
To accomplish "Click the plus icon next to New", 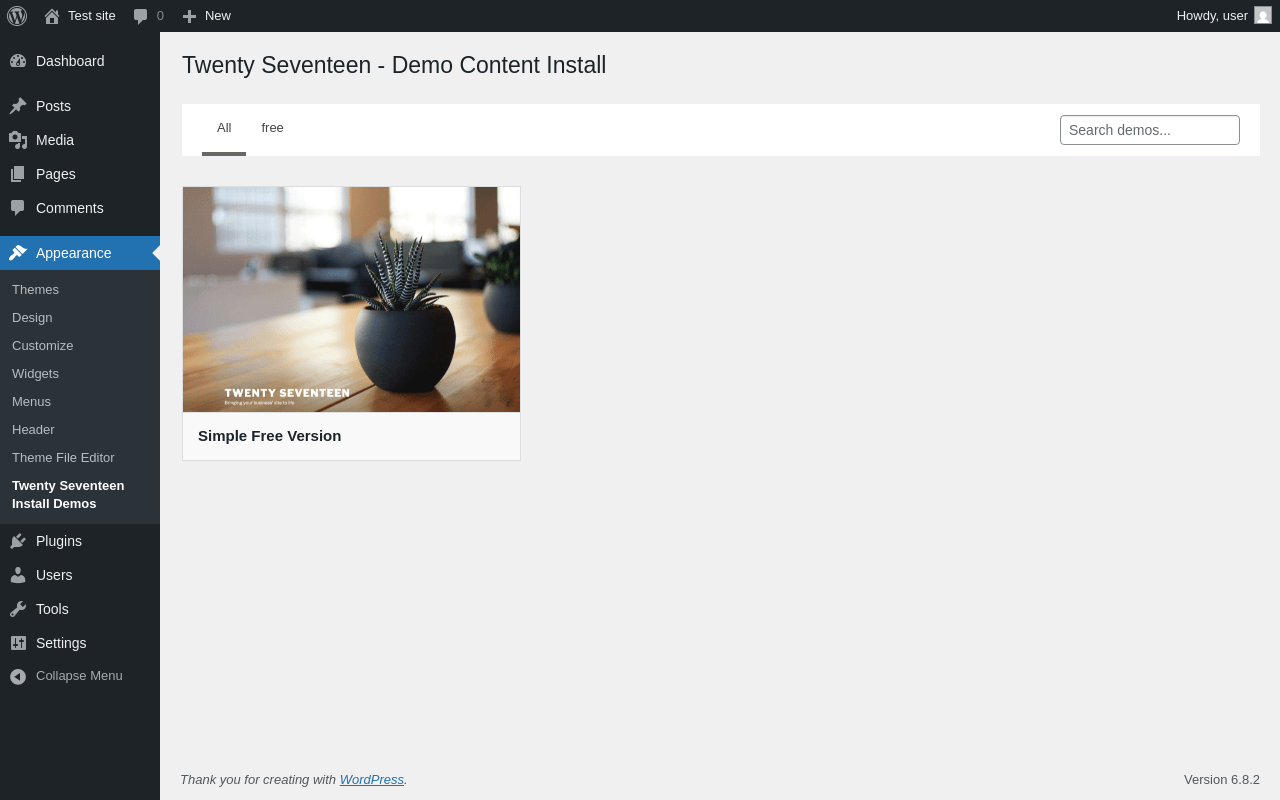I will (189, 16).
